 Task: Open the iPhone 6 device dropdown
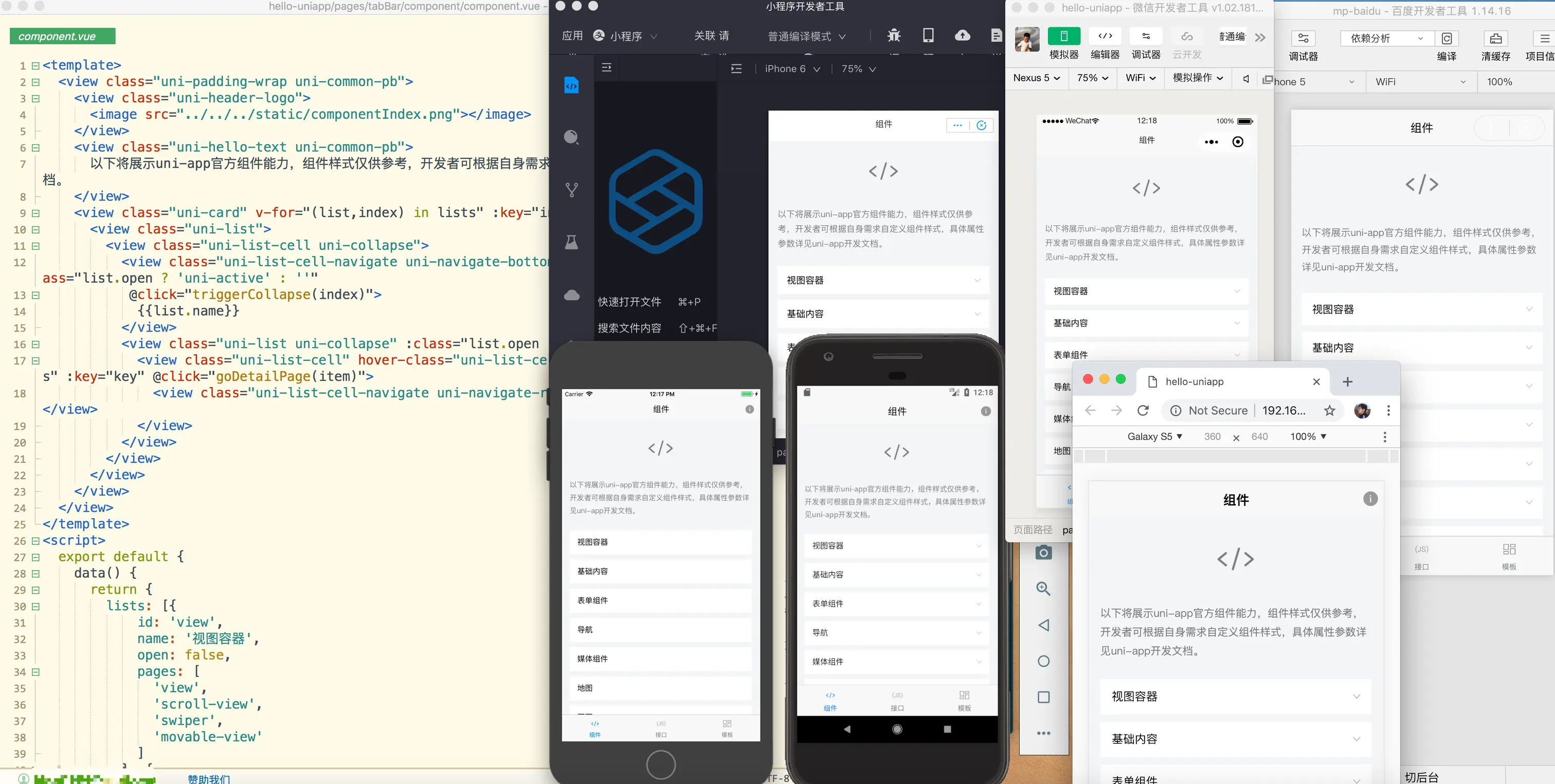(792, 69)
